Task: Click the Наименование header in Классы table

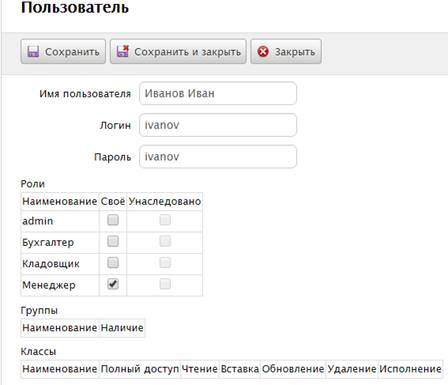Action: [60, 369]
